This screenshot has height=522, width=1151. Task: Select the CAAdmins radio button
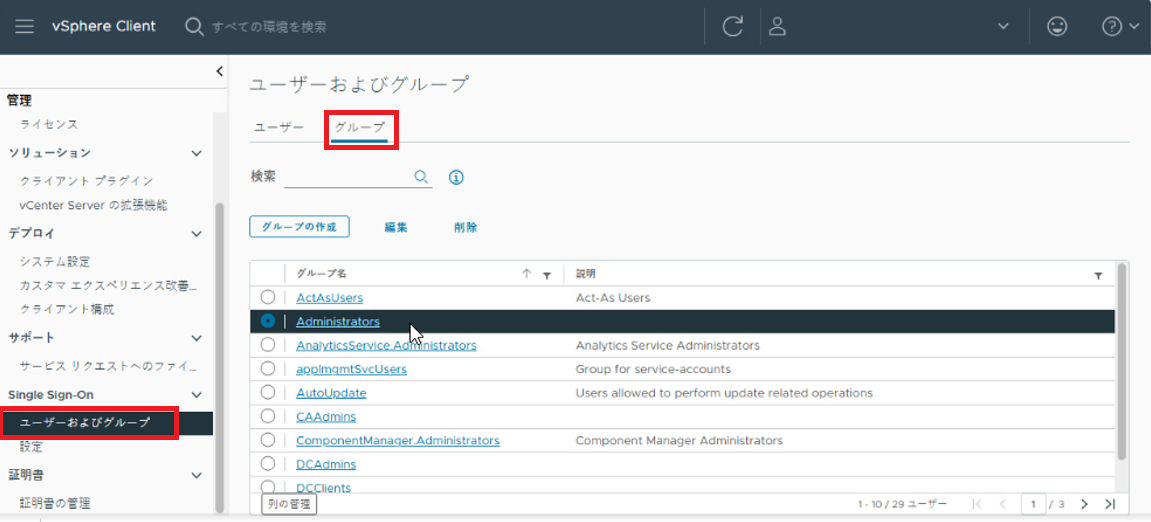coord(268,416)
